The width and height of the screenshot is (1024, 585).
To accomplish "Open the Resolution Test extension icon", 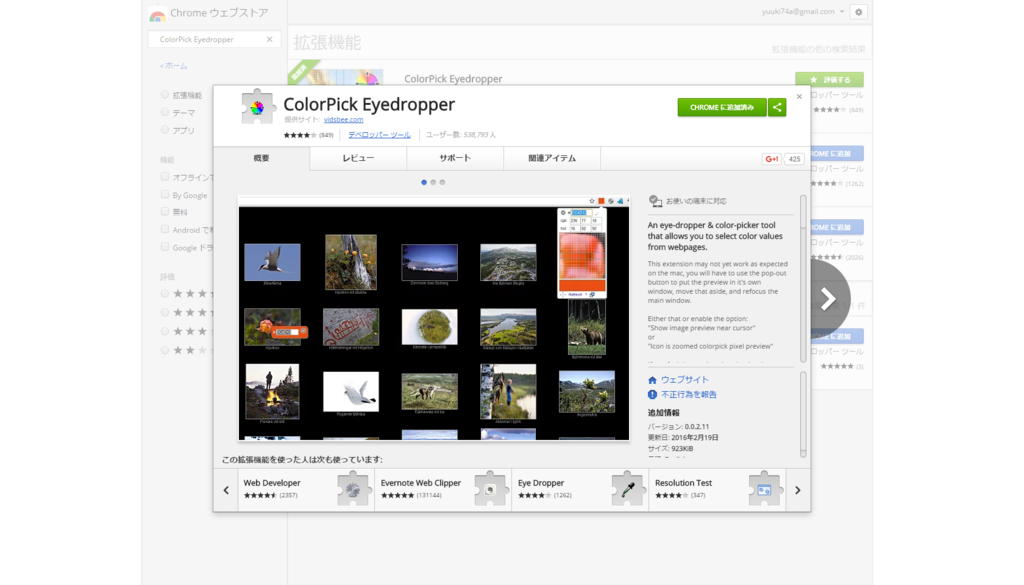I will click(x=765, y=488).
